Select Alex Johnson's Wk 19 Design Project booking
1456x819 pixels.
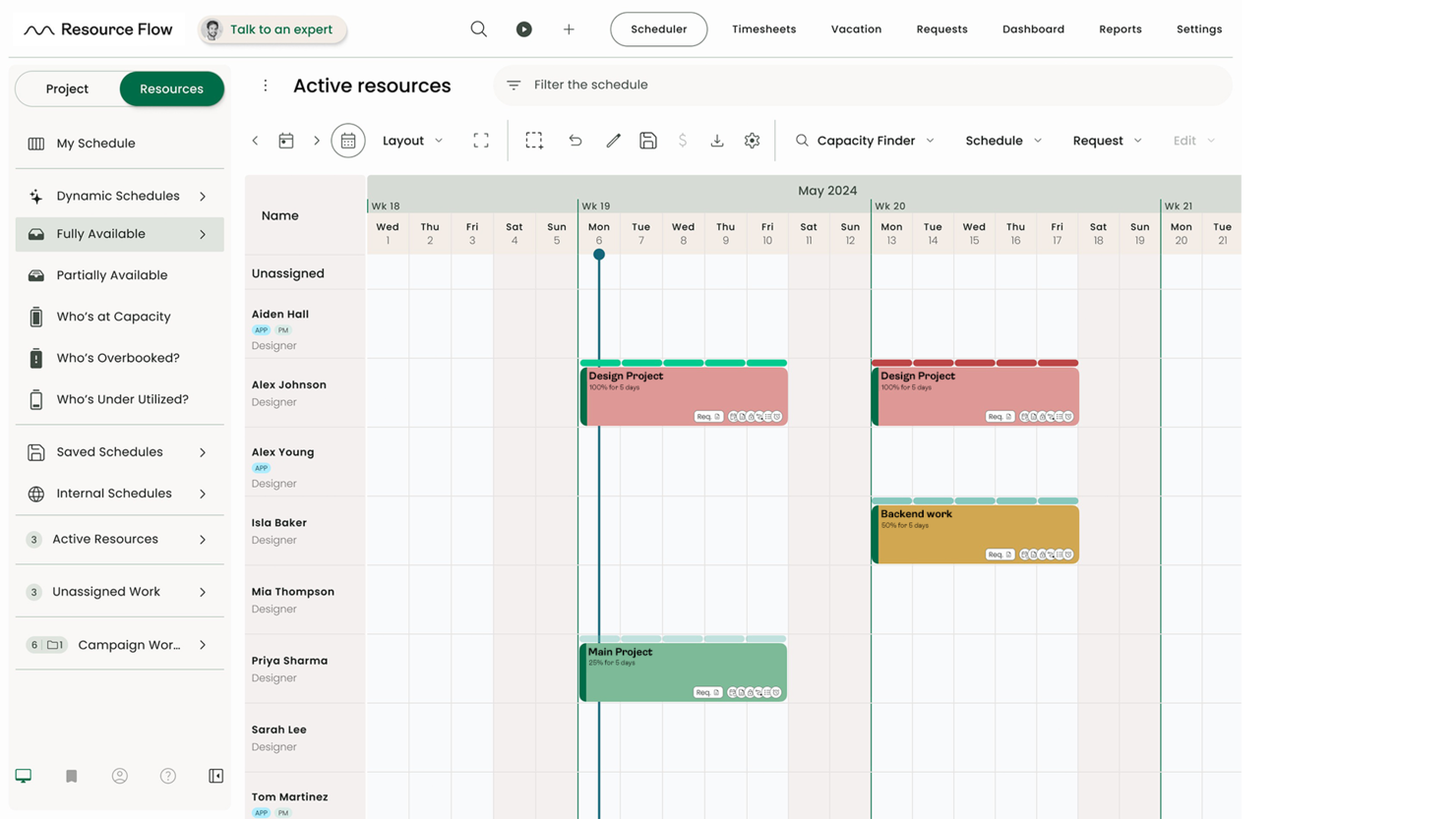[684, 396]
